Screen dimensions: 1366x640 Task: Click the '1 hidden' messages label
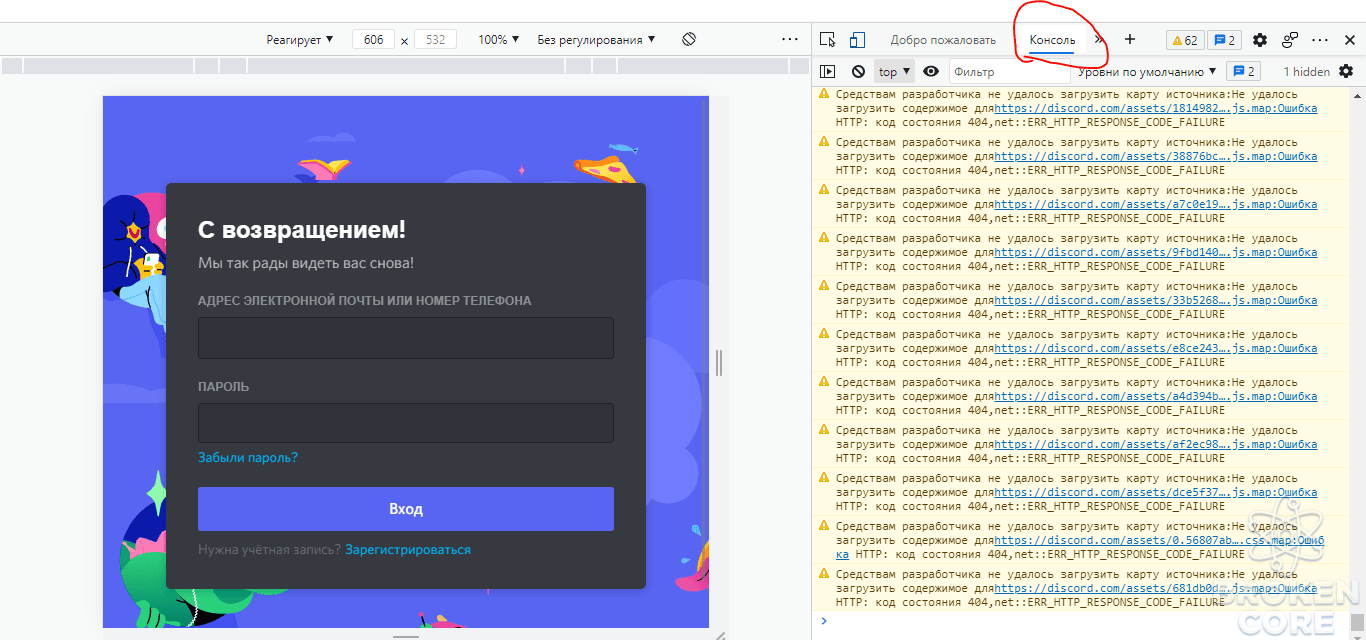(1307, 71)
